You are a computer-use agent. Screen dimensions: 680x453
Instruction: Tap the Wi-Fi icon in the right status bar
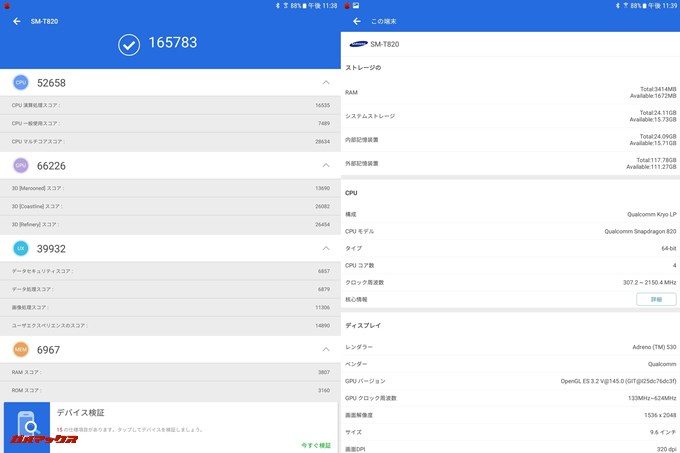click(x=625, y=6)
